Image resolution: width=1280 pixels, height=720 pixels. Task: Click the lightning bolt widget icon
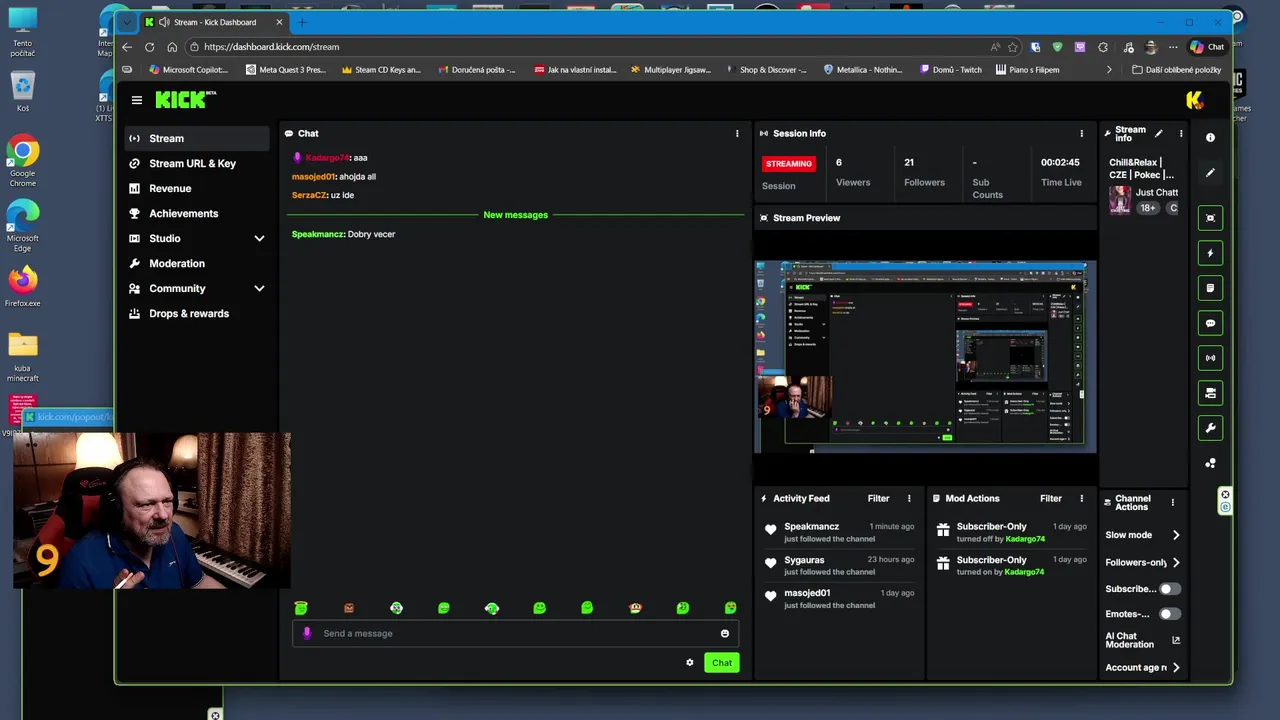coord(1210,253)
